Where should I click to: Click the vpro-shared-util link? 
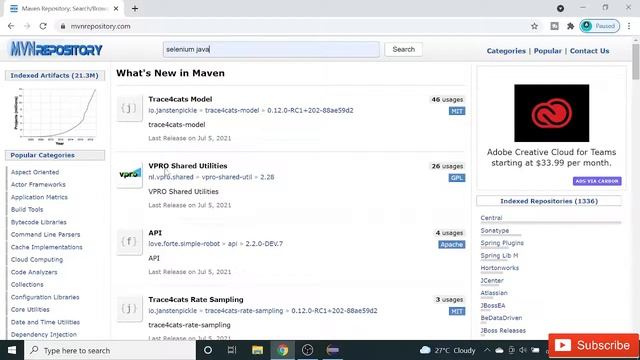(227, 177)
